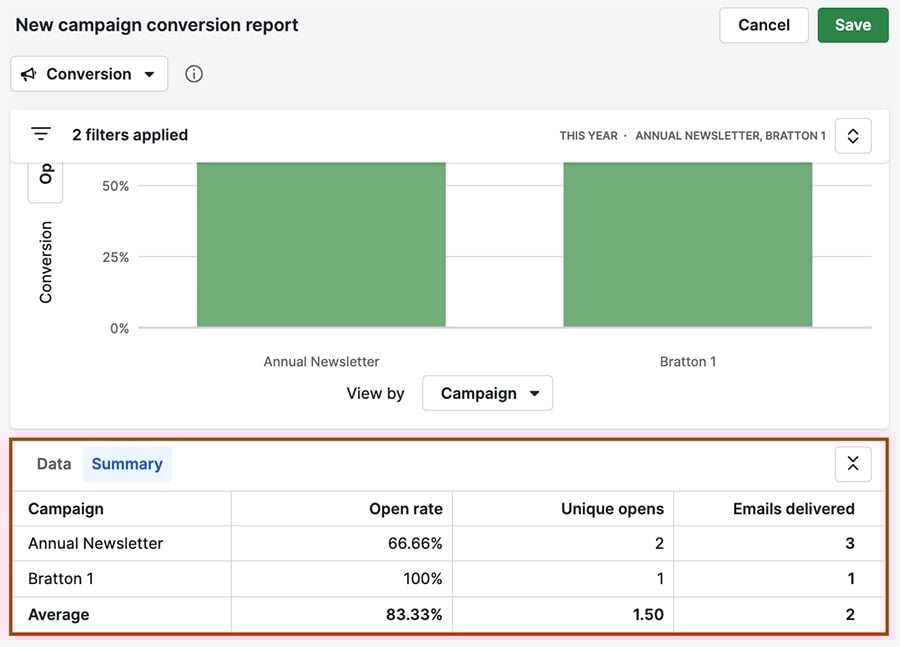900x647 pixels.
Task: Expand the filter bar with the double-chevron icon
Action: pos(852,135)
